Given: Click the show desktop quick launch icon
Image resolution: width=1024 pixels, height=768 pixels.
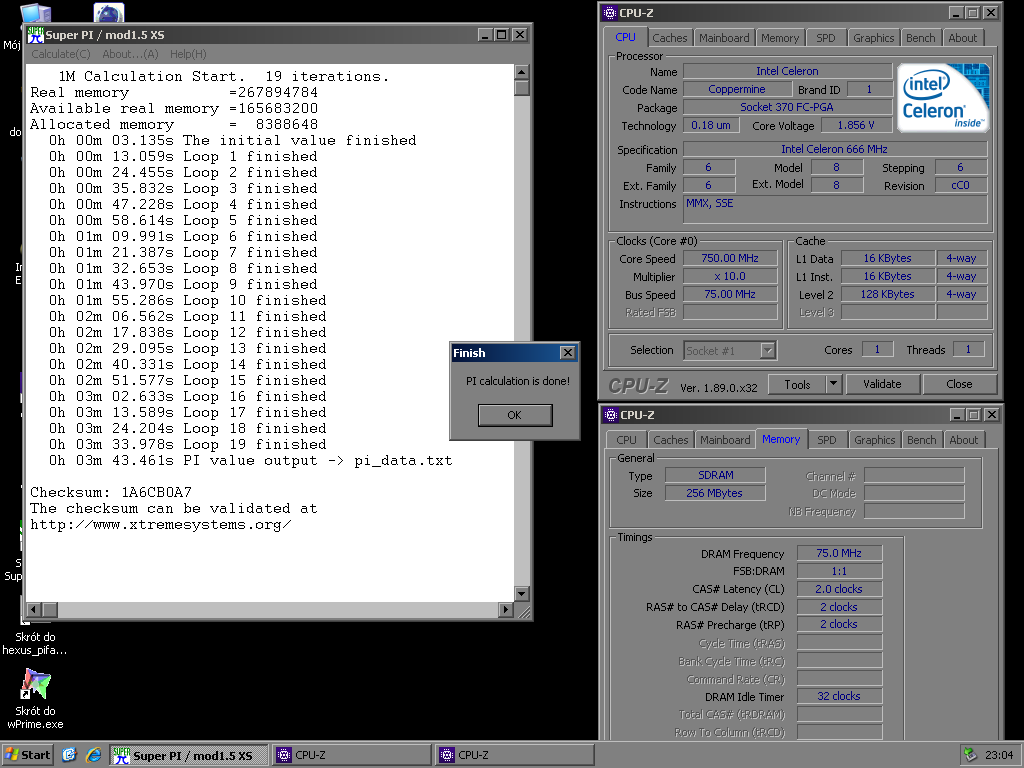Looking at the screenshot, I should click(69, 755).
